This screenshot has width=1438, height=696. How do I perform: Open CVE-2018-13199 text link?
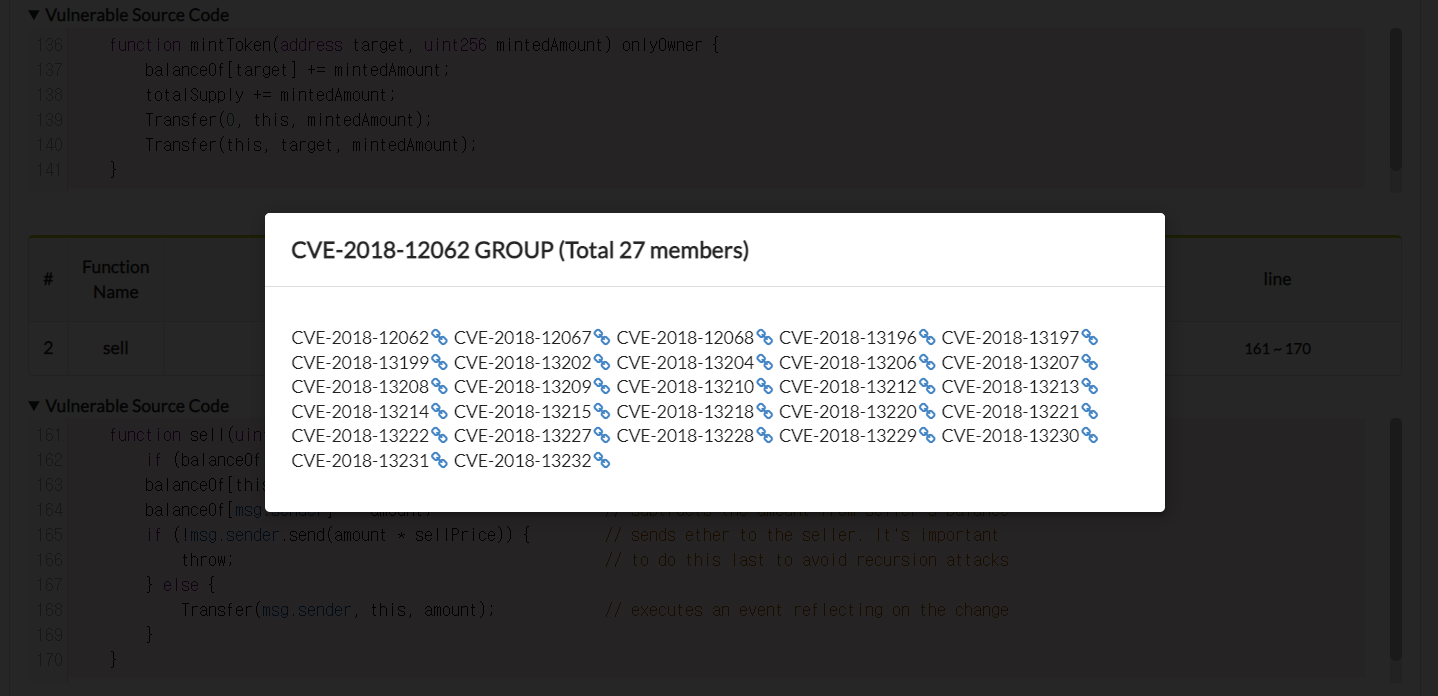coord(360,363)
